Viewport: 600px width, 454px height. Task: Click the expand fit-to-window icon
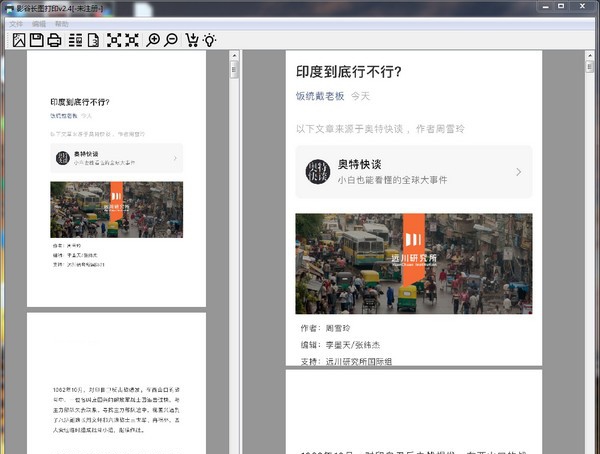(x=113, y=40)
